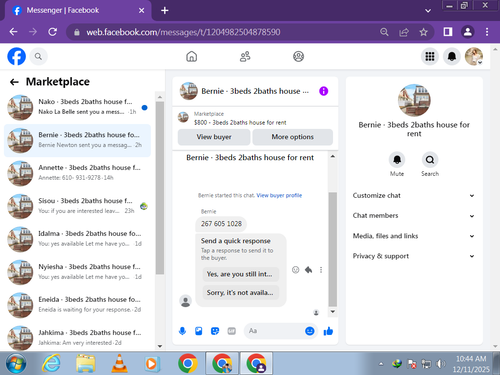Open Idalma conversation in Marketplace list
Screen dimensions: 500x375
77,239
